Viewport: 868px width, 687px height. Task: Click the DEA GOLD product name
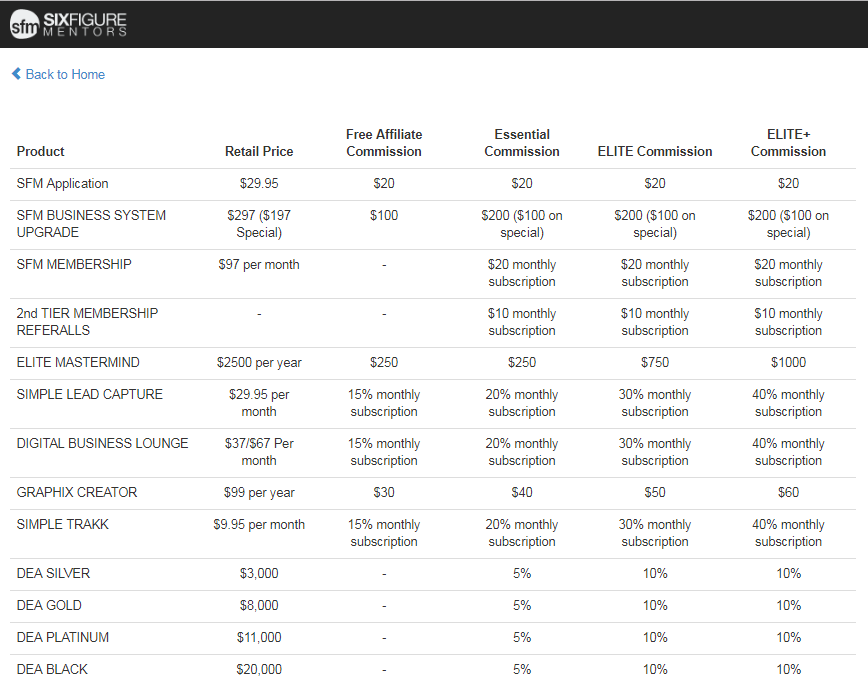[x=49, y=605]
